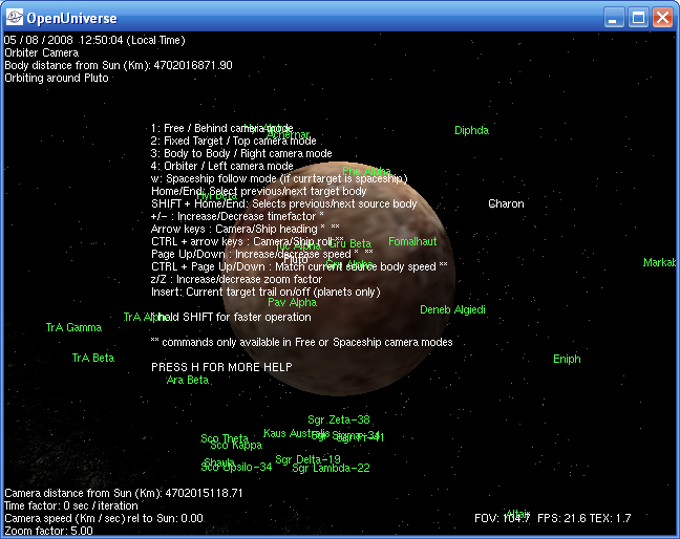This screenshot has width=680, height=539.
Task: Click the Sco Kappa star label
Action: pyautogui.click(x=236, y=445)
